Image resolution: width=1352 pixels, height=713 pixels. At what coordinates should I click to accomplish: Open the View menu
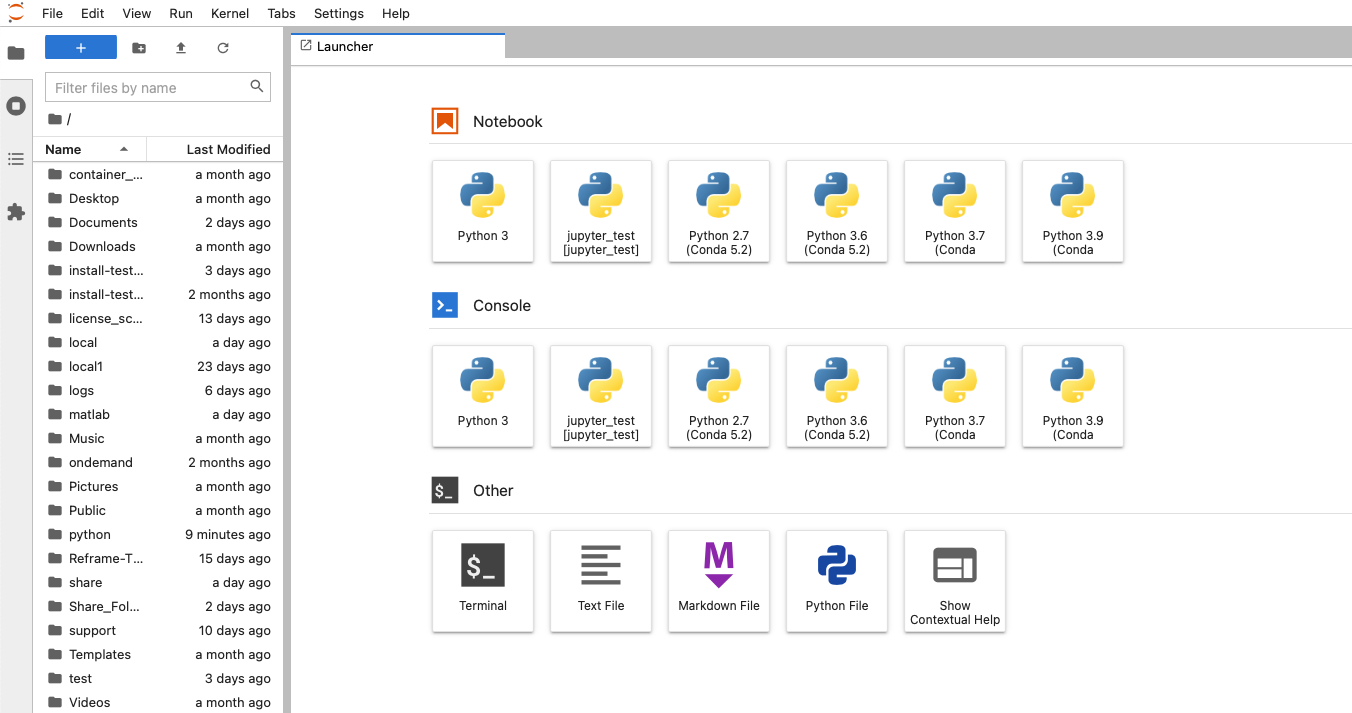point(137,13)
